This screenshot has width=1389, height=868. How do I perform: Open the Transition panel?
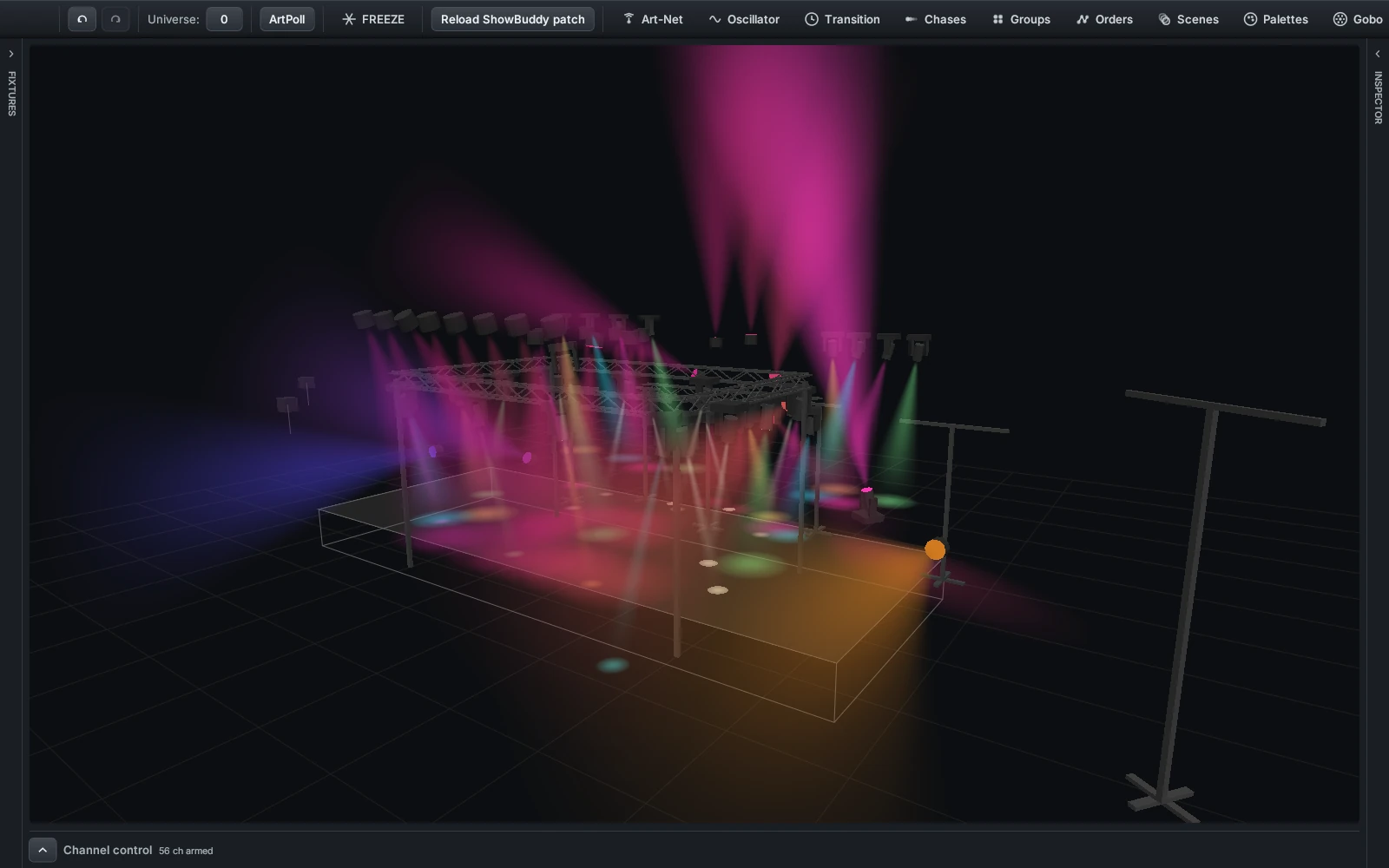coord(842,19)
